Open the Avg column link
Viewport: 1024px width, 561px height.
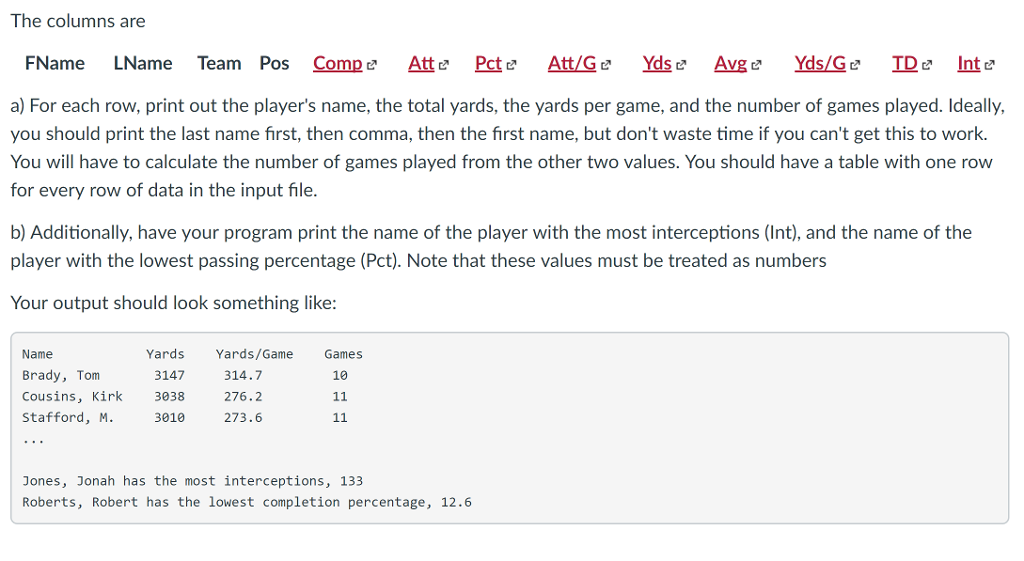point(730,63)
